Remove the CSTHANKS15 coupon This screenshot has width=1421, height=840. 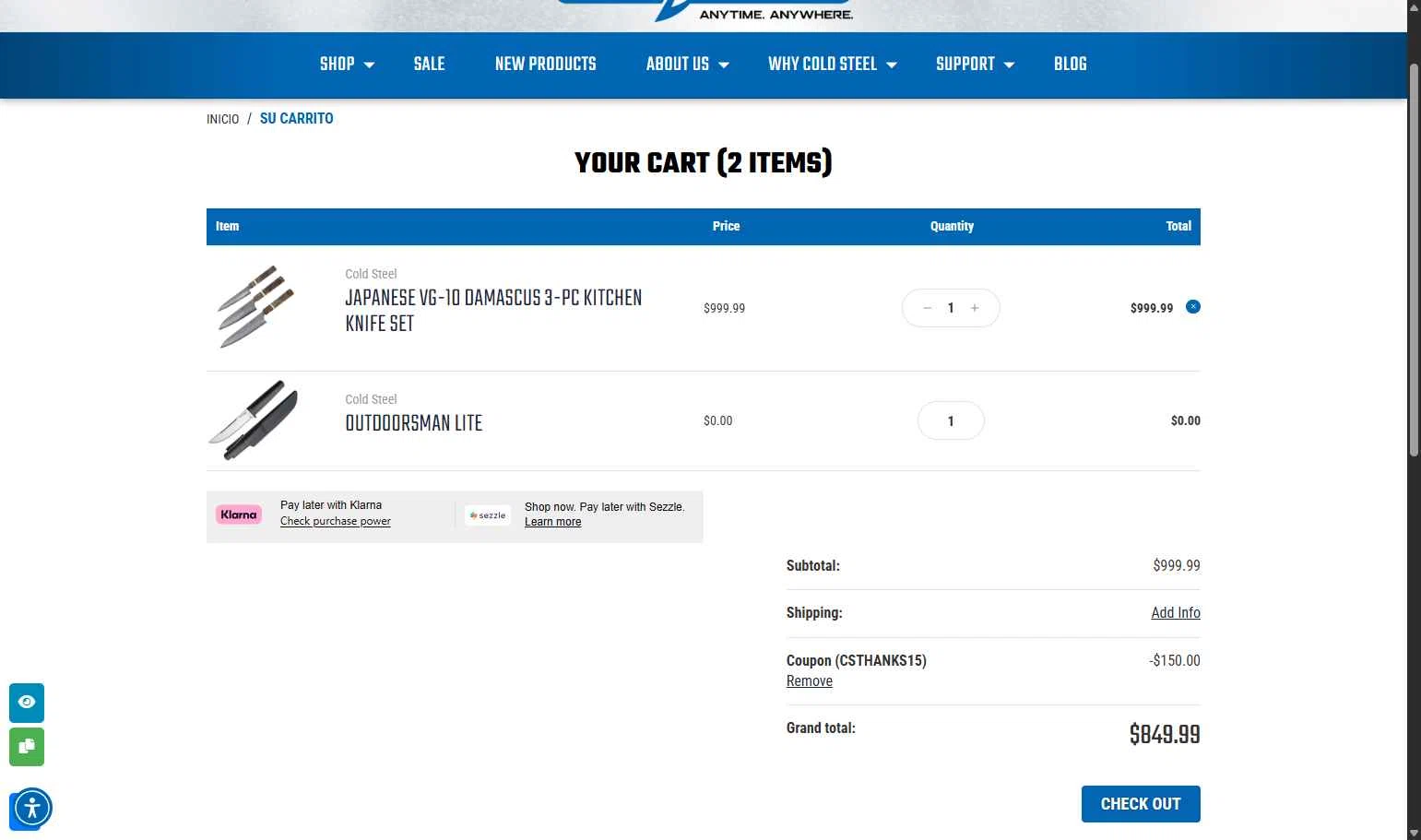[x=810, y=681]
